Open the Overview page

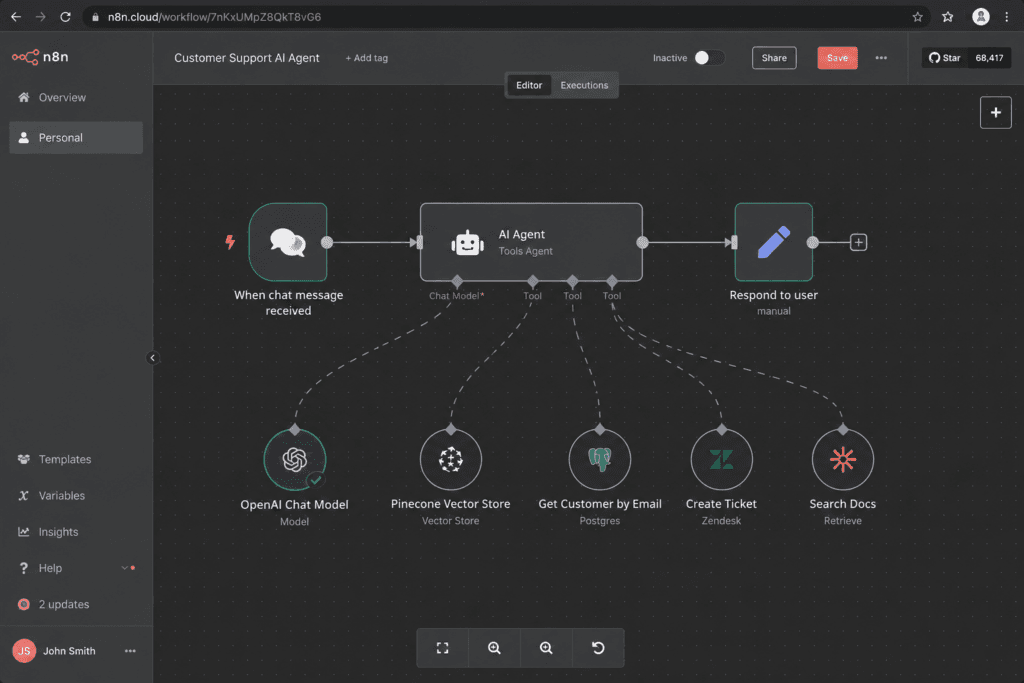click(76, 97)
